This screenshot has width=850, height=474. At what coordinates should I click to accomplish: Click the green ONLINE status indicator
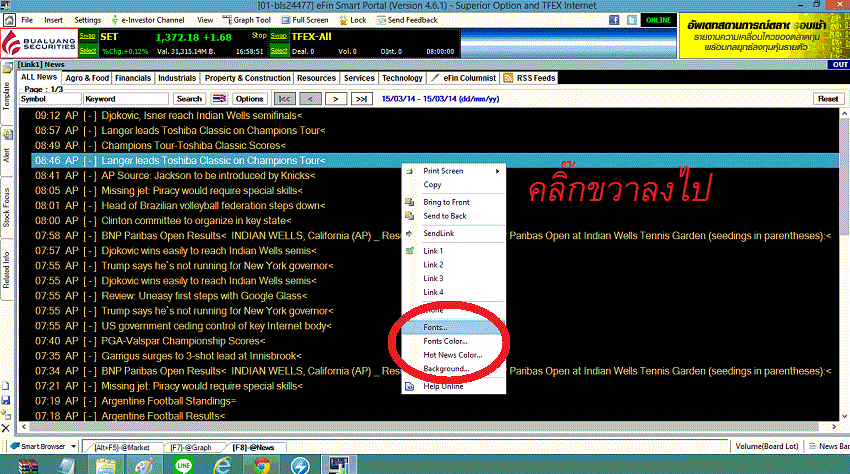pyautogui.click(x=658, y=20)
